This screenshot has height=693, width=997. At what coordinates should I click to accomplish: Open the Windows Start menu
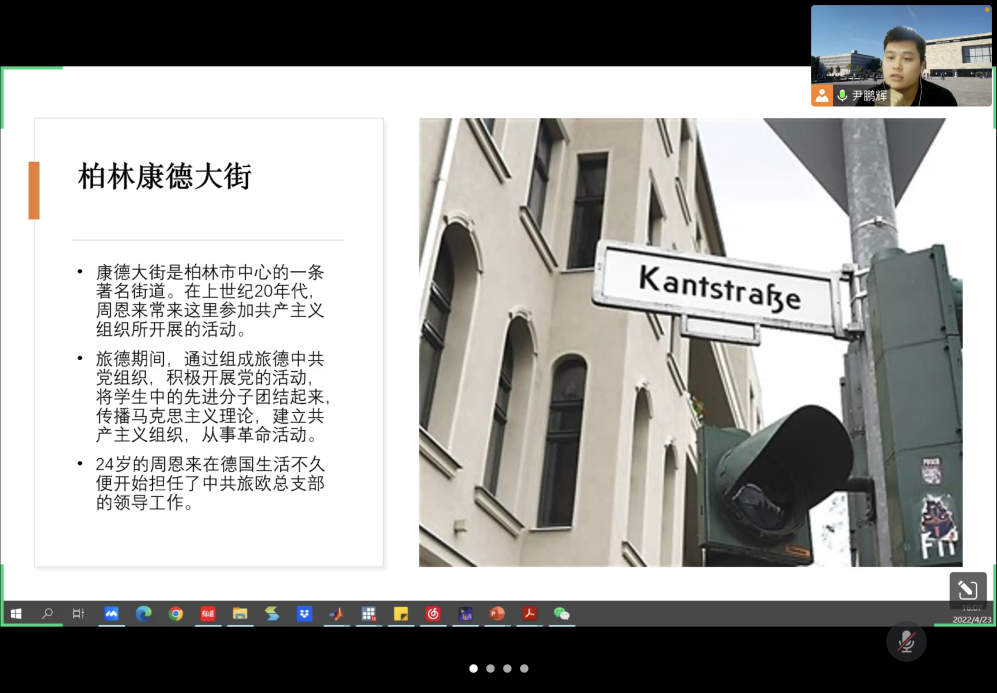16,614
